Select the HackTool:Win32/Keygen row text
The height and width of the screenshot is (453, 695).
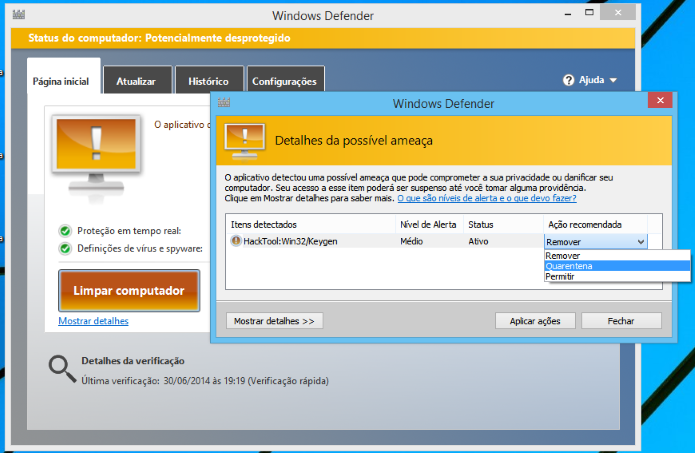[x=290, y=241]
